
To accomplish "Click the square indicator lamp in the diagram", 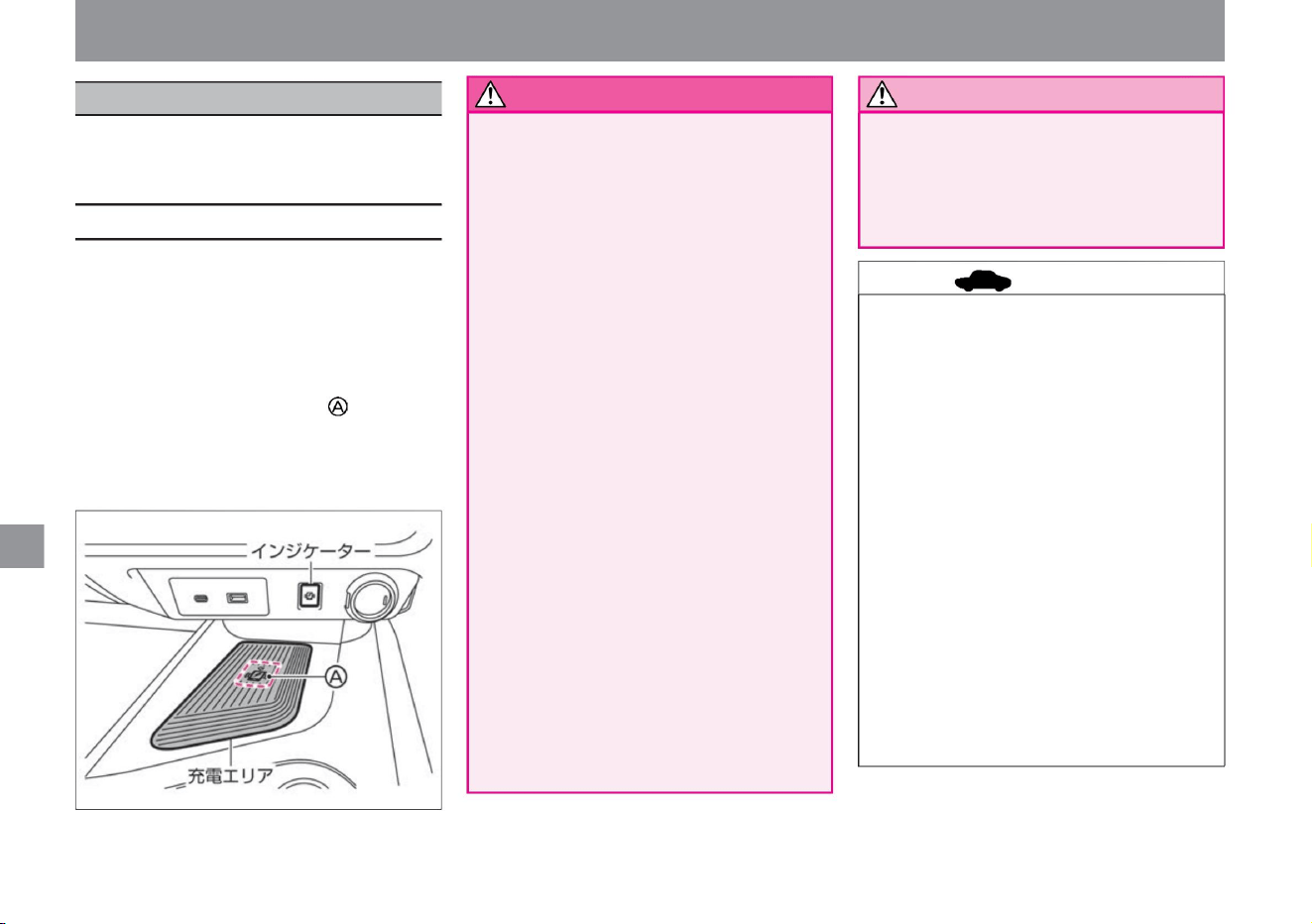I will (310, 598).
